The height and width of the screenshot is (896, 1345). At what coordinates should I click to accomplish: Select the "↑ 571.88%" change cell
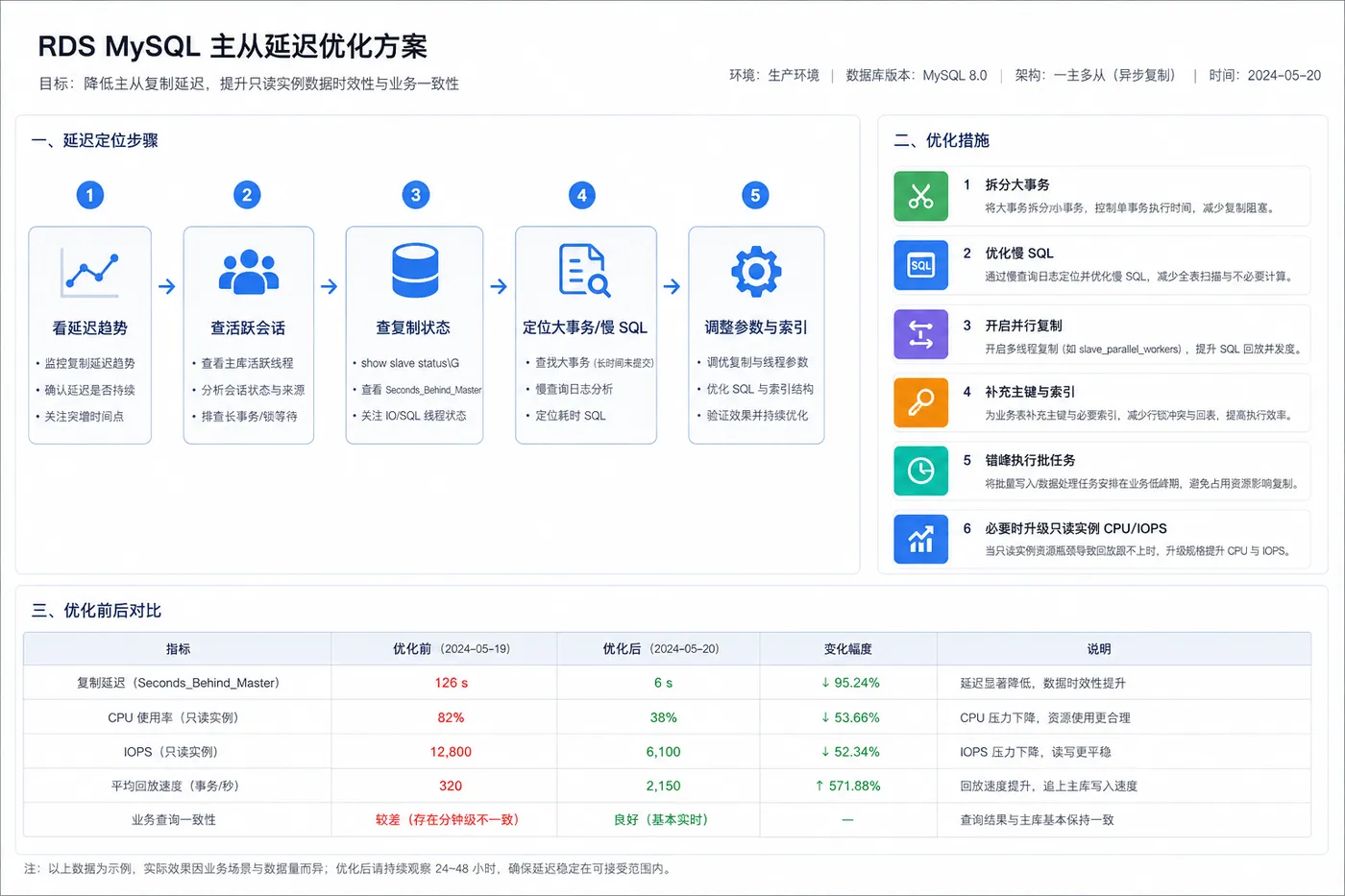[x=847, y=786]
